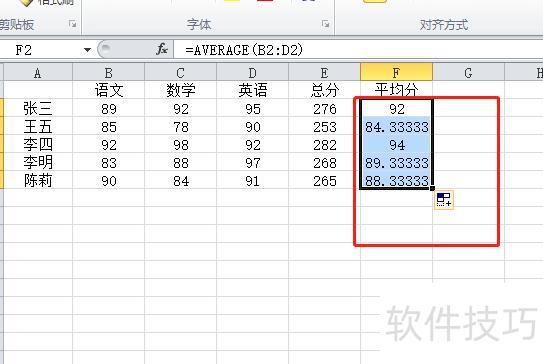The width and height of the screenshot is (543, 364).
Task: Select the name cell 李四
Action: pyautogui.click(x=38, y=144)
